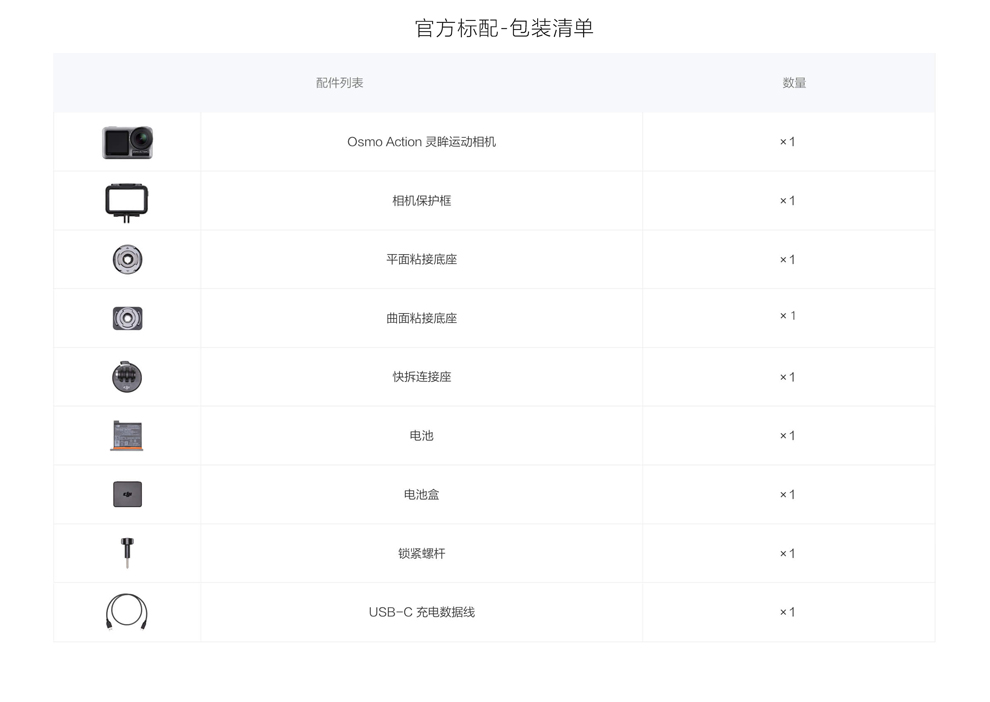This screenshot has width=990, height=702.
Task: Click the USB-C cable image
Action: (127, 612)
